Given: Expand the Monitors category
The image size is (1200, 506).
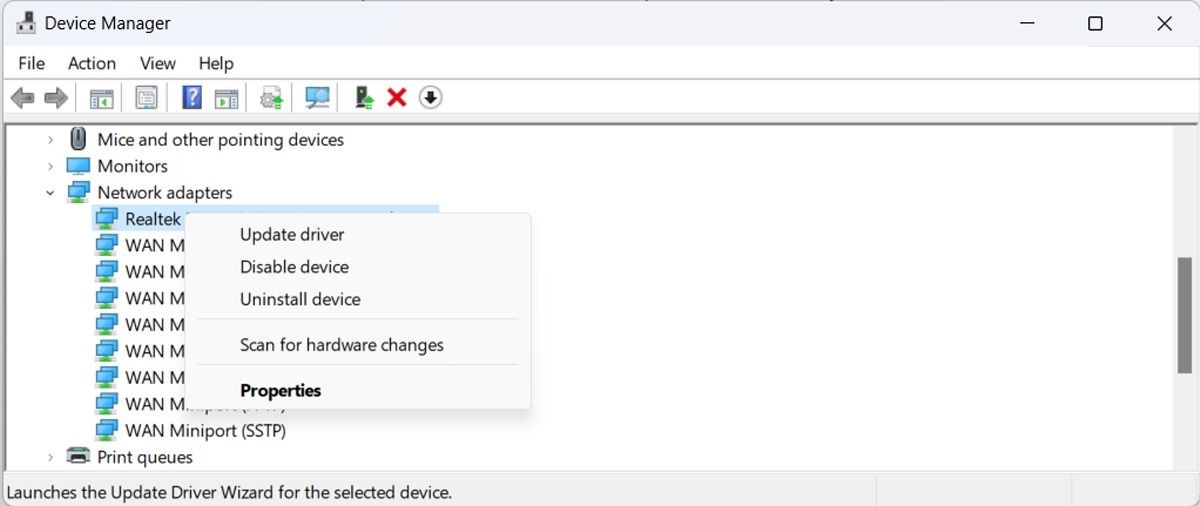Looking at the screenshot, I should [x=50, y=166].
